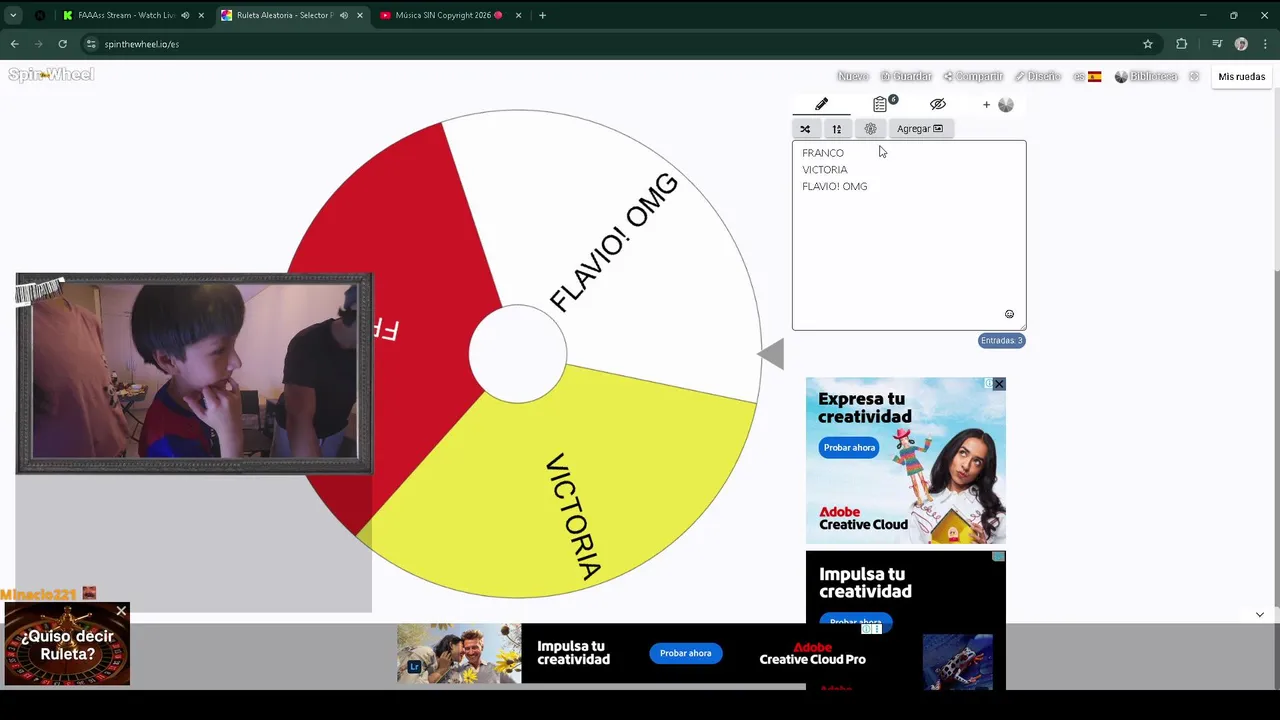Image resolution: width=1280 pixels, height=720 pixels.
Task: Bookmark this page with star icon
Action: coord(1148,44)
